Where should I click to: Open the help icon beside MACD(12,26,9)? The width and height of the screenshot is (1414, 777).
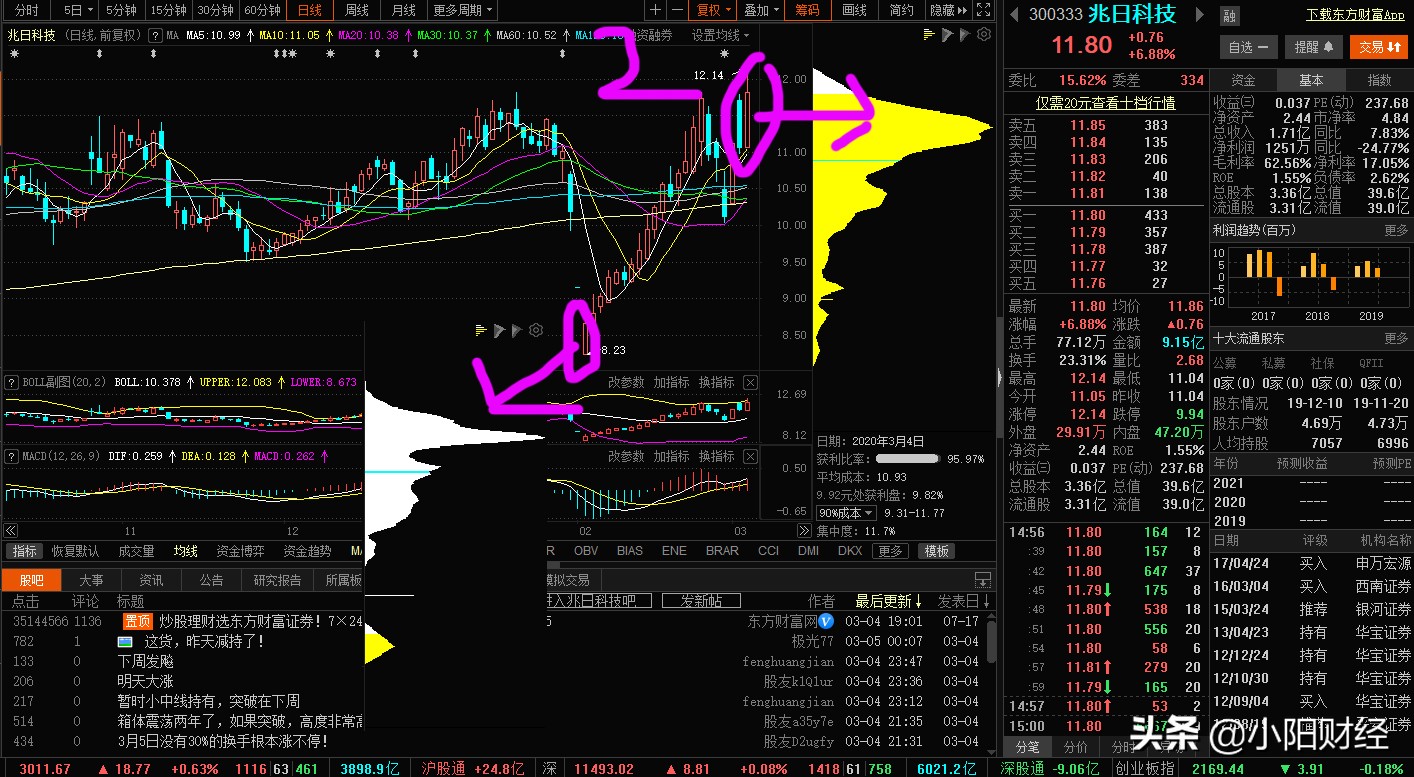(x=12, y=456)
